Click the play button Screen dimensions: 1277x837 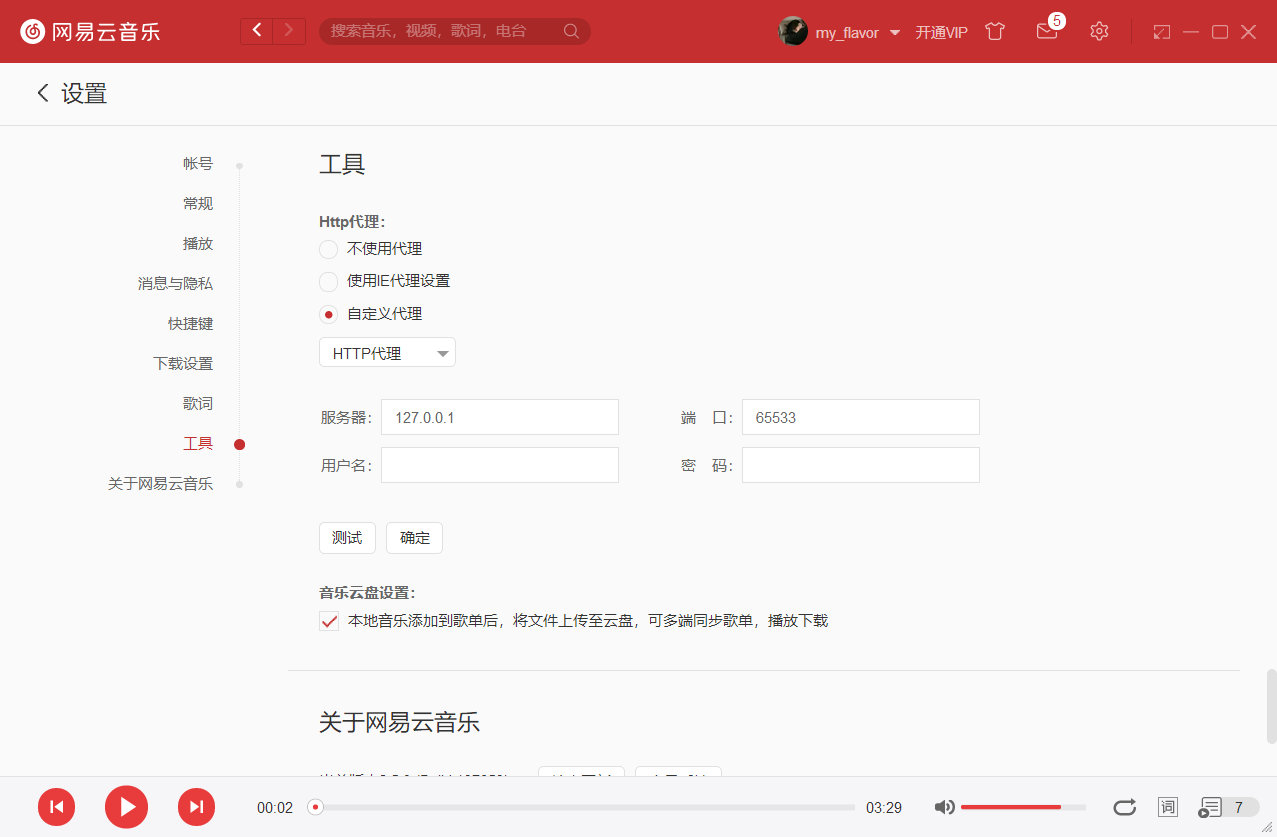[126, 807]
